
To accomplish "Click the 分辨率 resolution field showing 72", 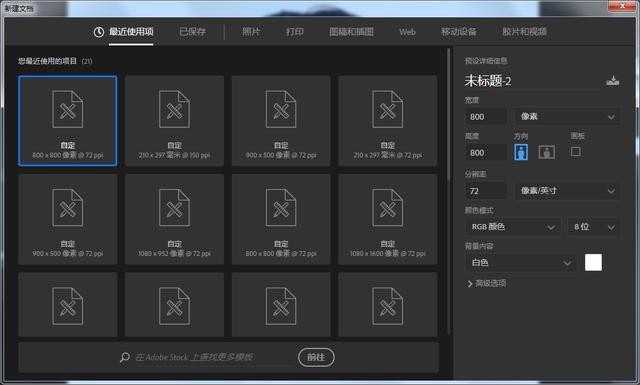I will tap(486, 190).
